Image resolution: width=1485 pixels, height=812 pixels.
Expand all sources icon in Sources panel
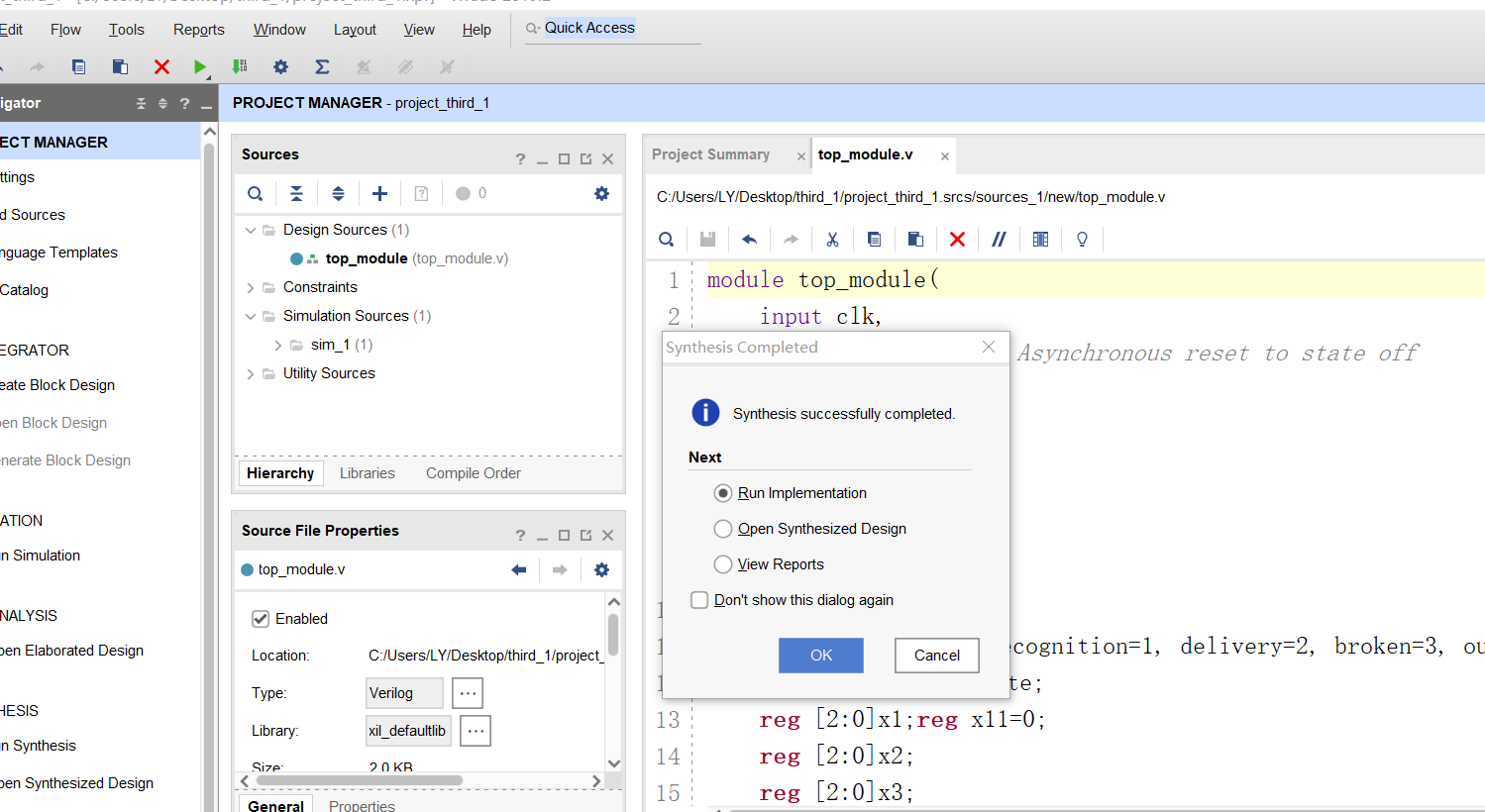click(x=338, y=194)
